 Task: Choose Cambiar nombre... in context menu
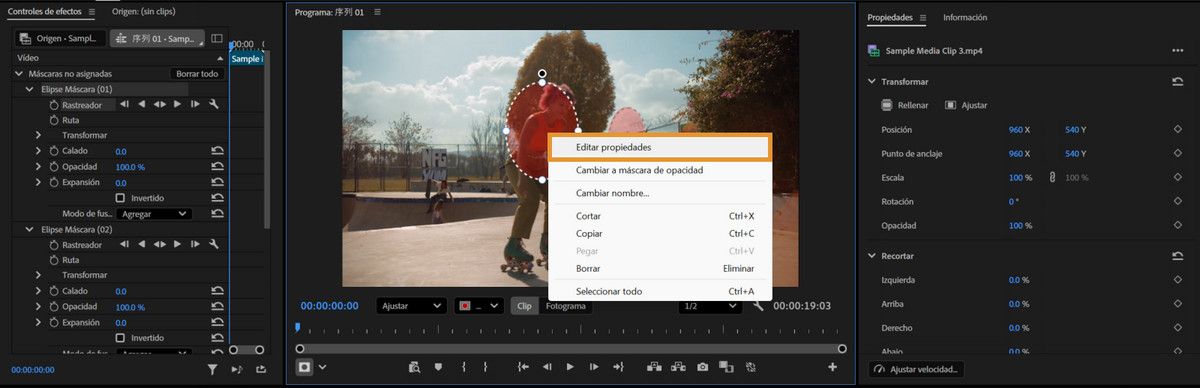click(660, 193)
